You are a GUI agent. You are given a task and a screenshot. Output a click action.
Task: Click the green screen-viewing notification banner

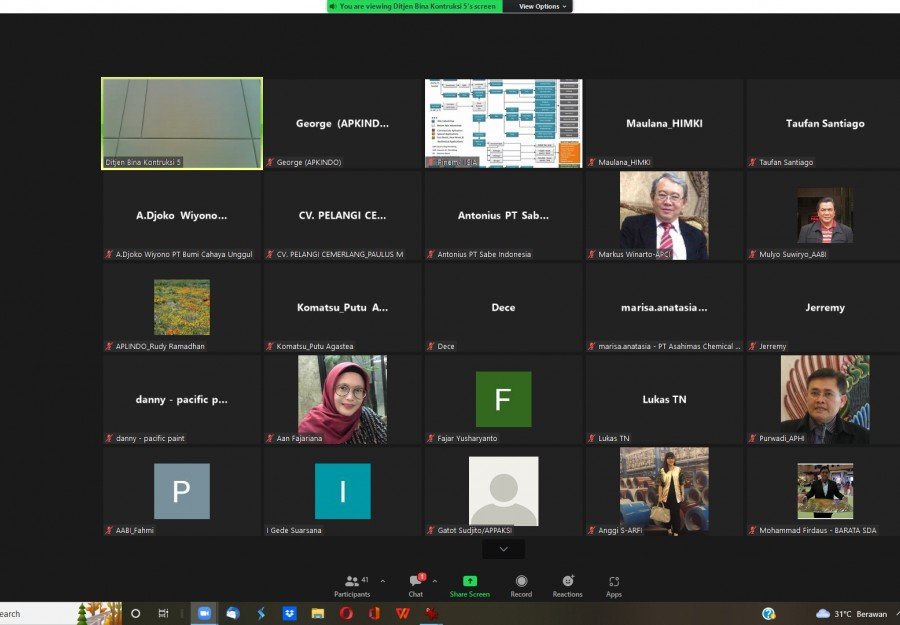coord(415,6)
